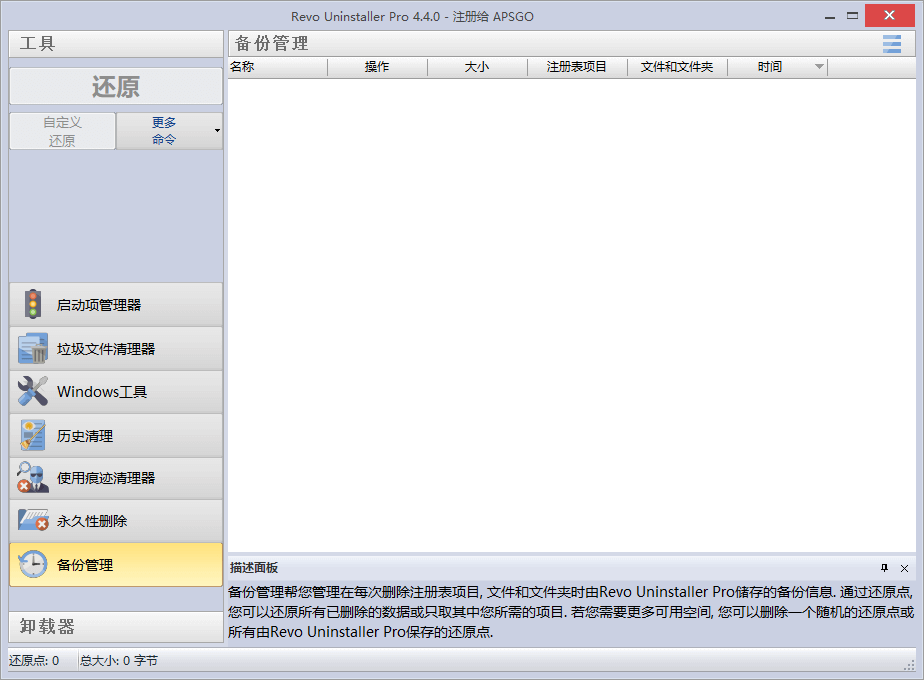Open the hamburger menu icon at top right
This screenshot has height=680, width=924.
point(892,44)
